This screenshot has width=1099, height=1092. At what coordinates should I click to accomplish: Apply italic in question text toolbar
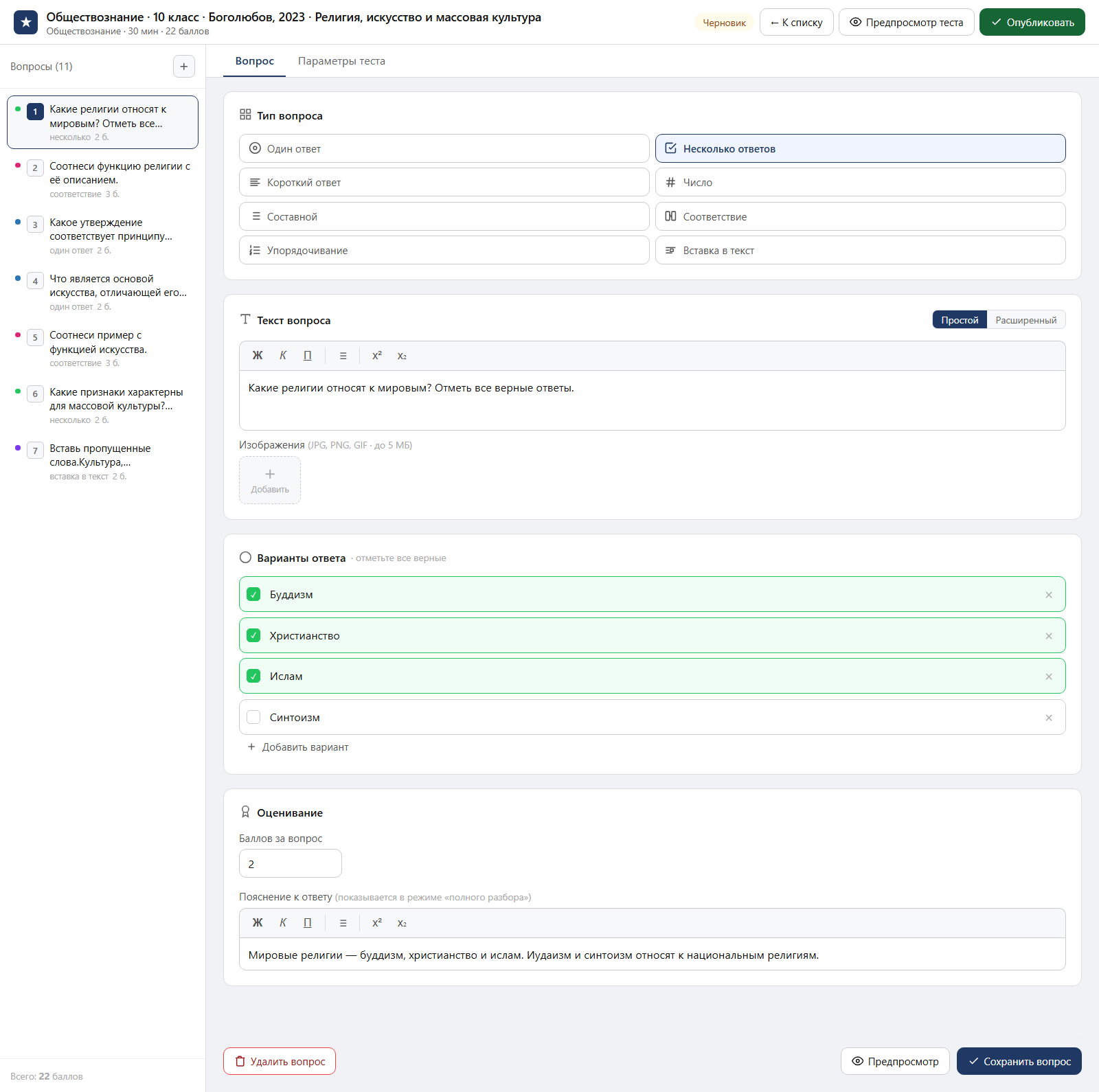[x=283, y=356]
